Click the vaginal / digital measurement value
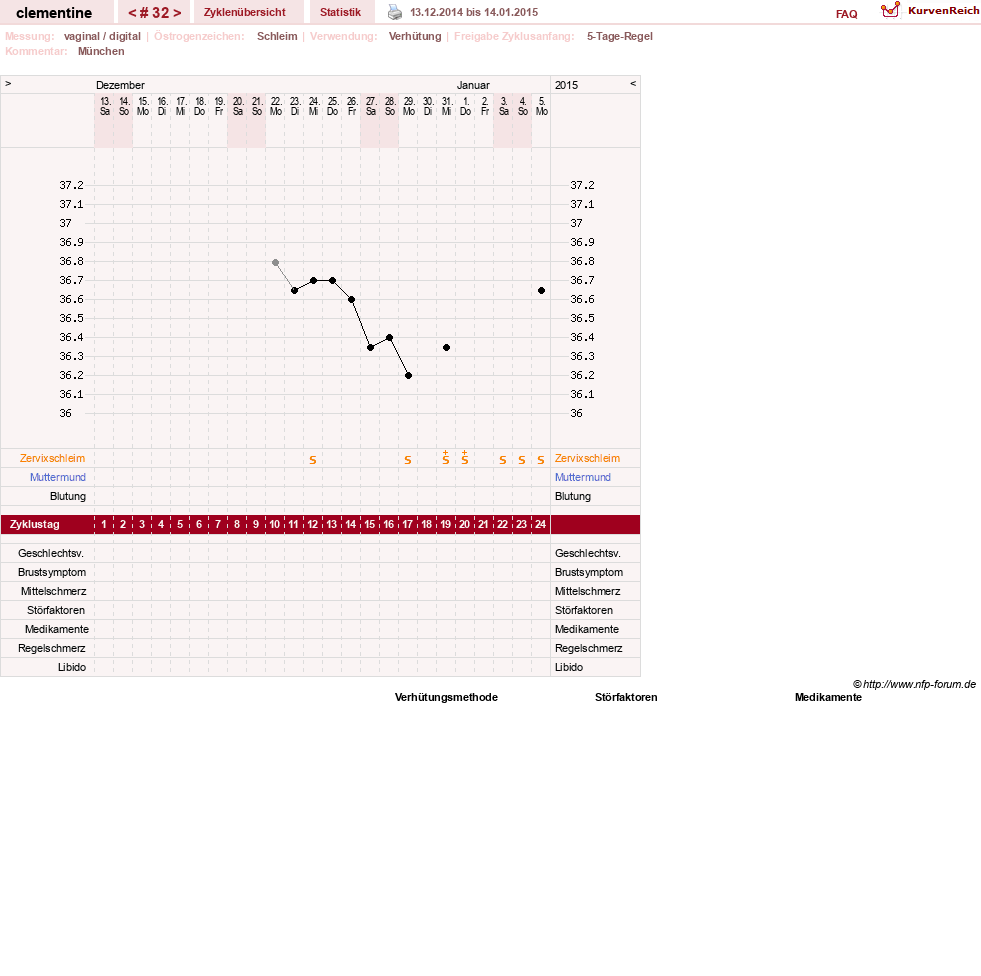This screenshot has height=976, width=981. tap(102, 36)
